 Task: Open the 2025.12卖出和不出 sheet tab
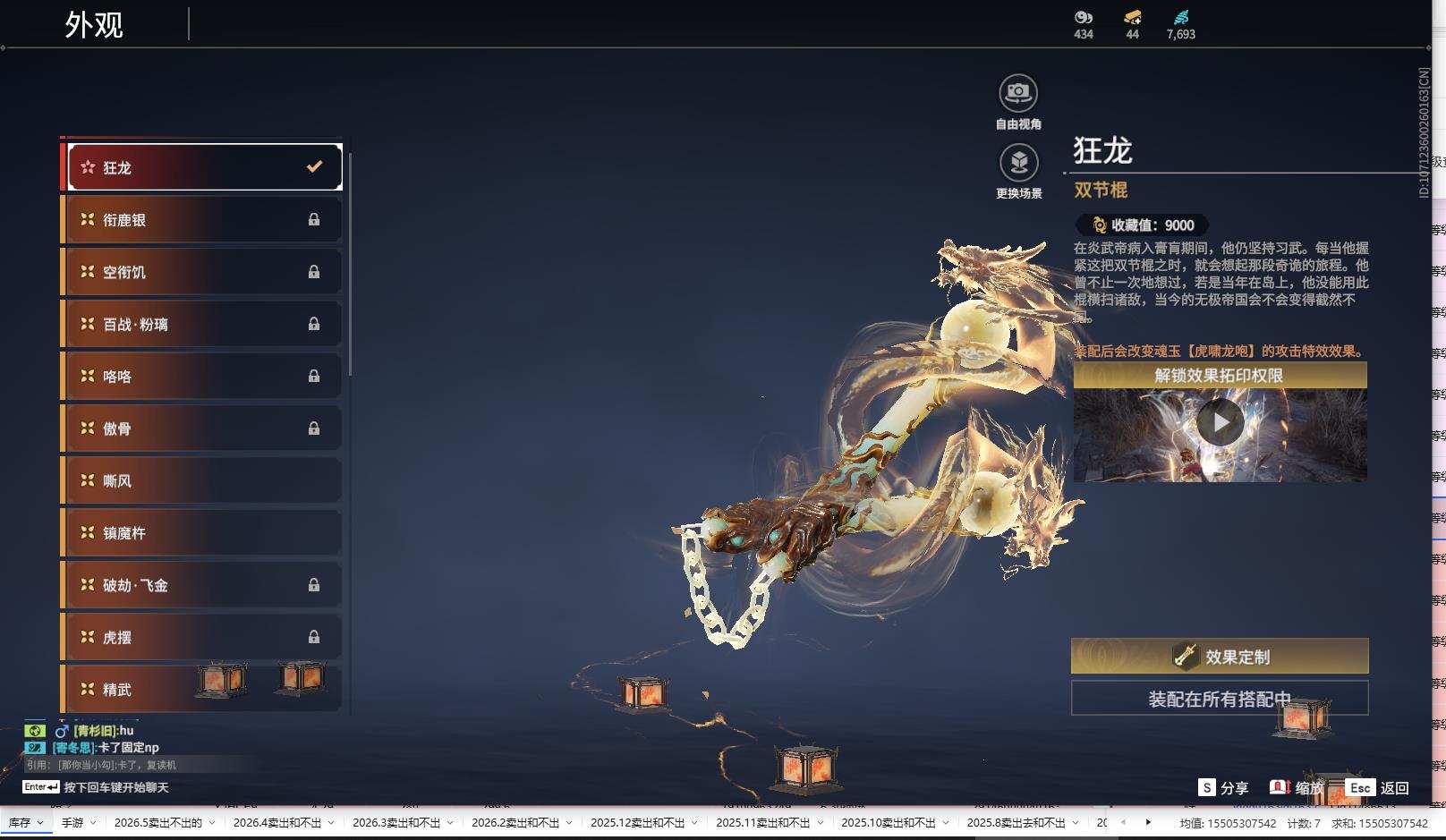coord(637,822)
